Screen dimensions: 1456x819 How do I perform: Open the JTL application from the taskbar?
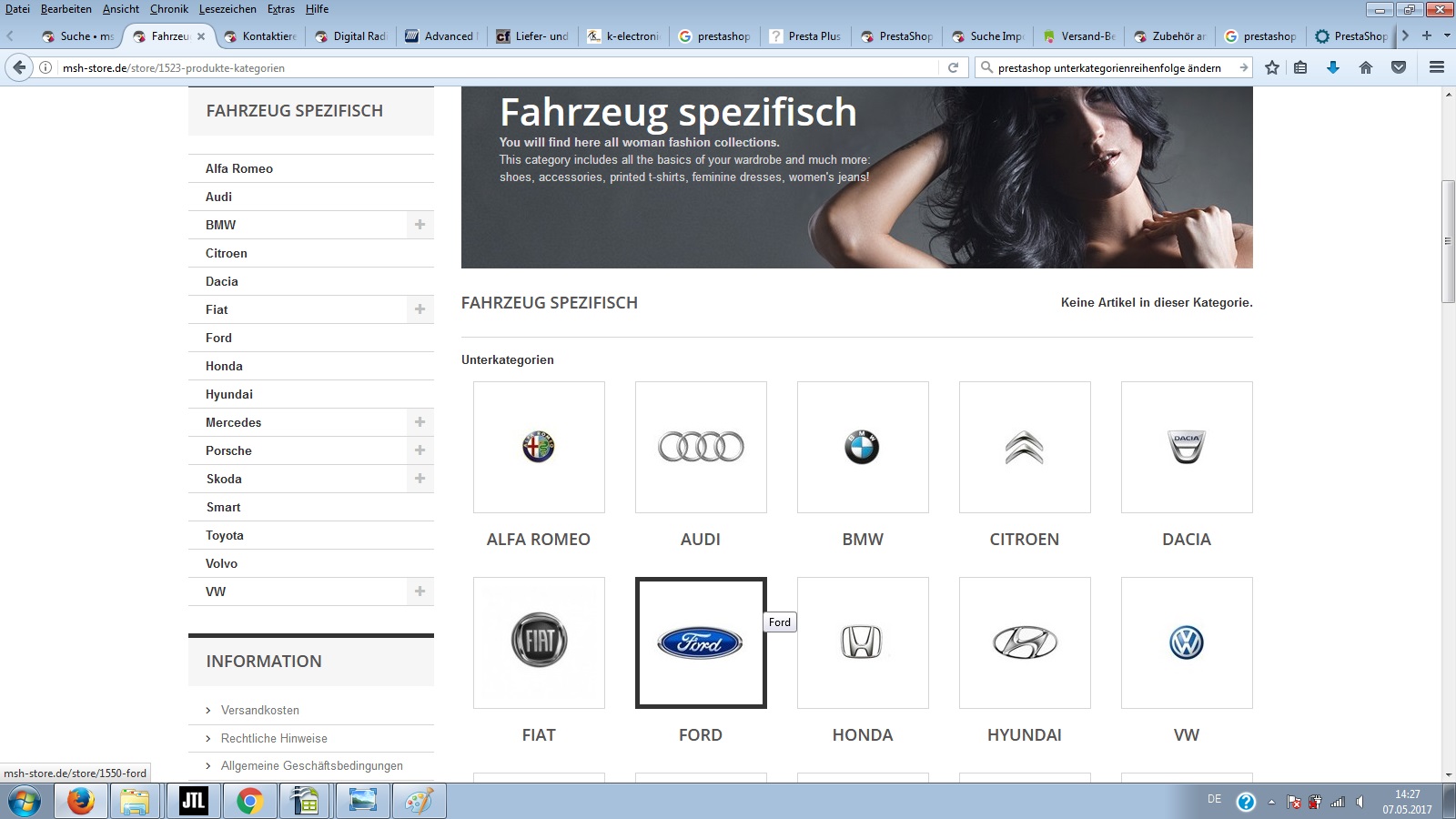coord(193,802)
